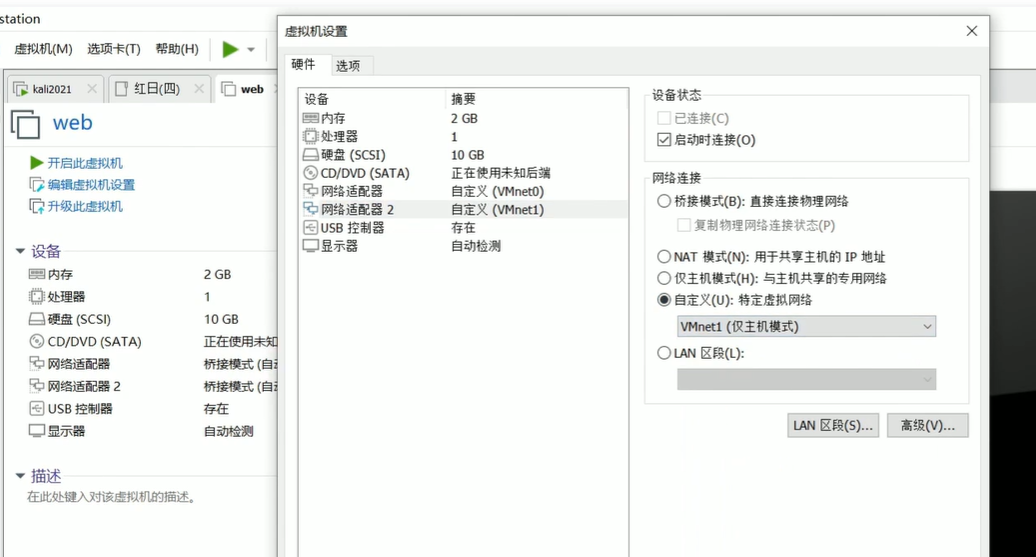Click the 高级(V)... button

tap(927, 426)
